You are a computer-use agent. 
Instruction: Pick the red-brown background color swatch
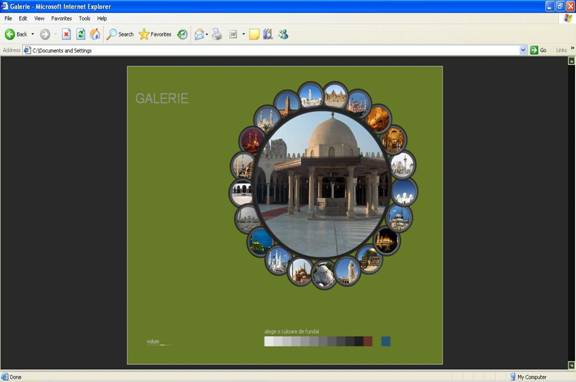[368, 341]
